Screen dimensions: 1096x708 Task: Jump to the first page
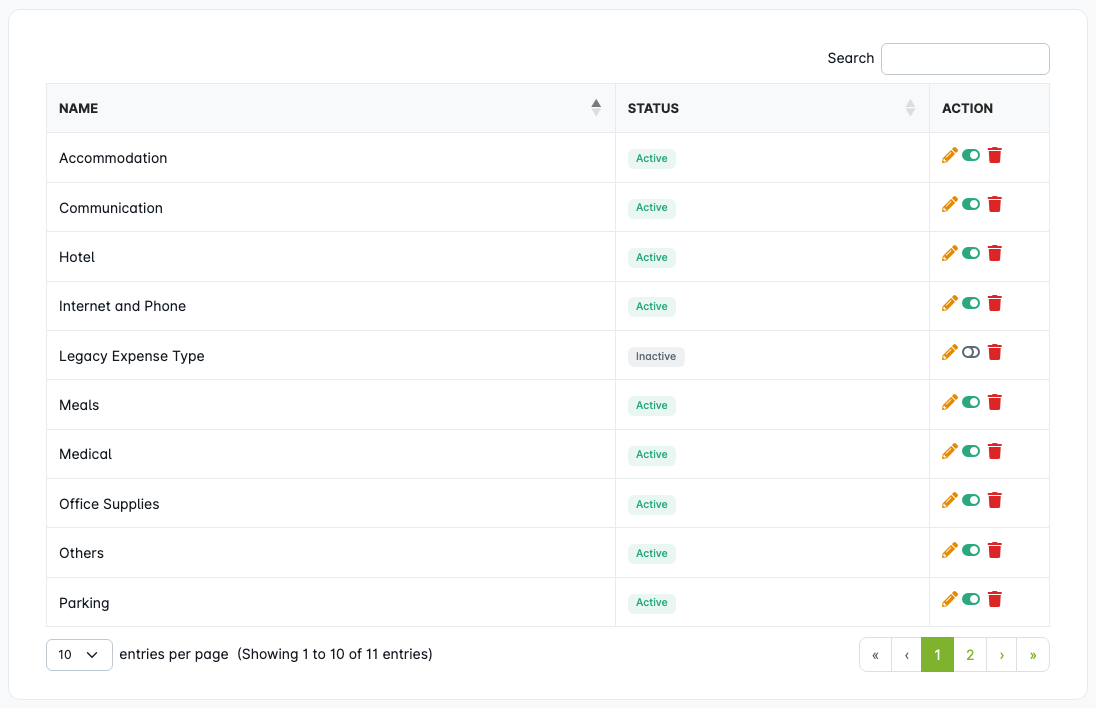(x=875, y=655)
